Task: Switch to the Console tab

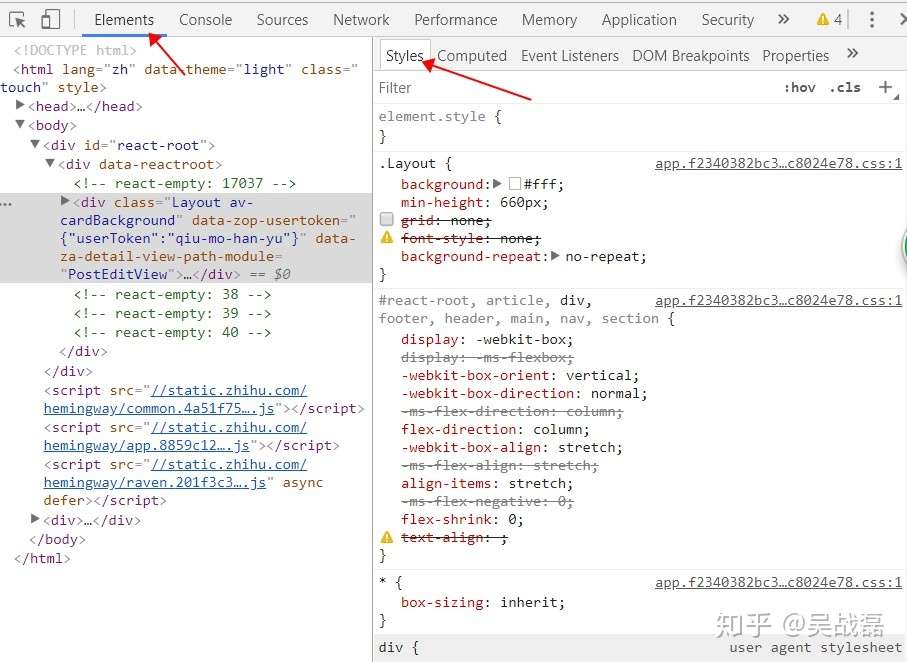Action: 205,20
